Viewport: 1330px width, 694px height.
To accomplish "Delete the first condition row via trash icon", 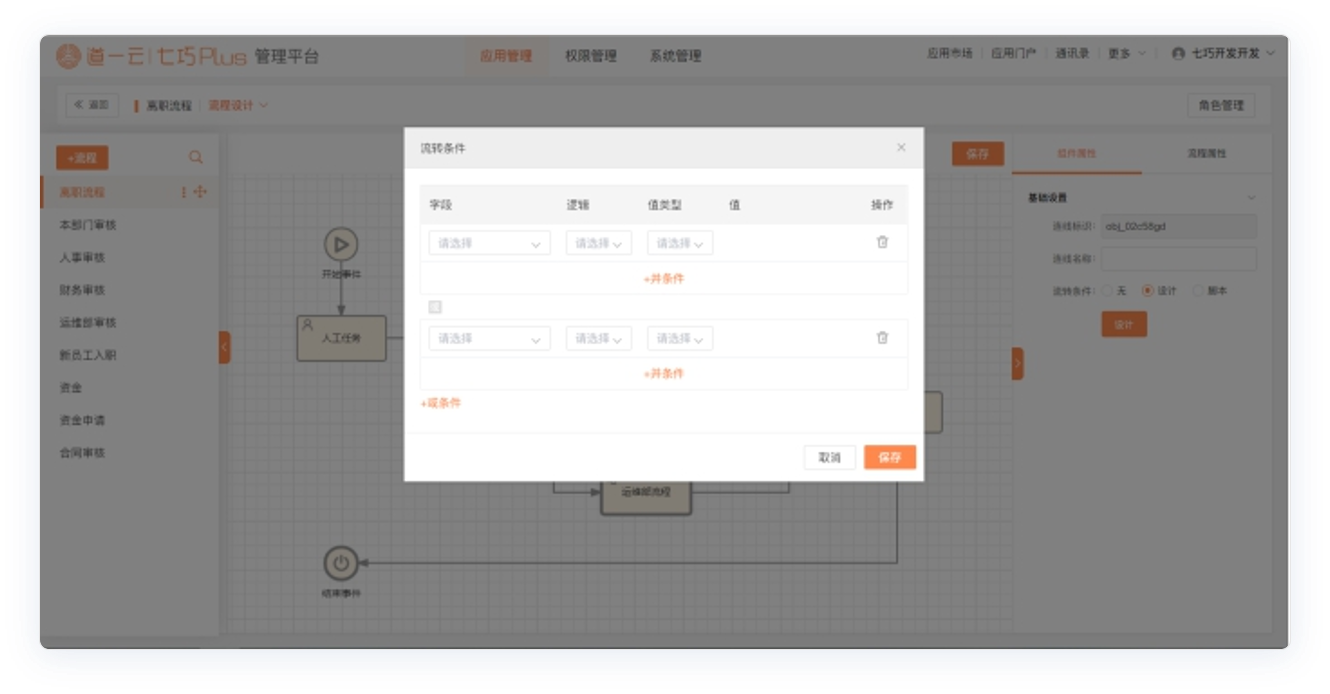I will pos(882,242).
